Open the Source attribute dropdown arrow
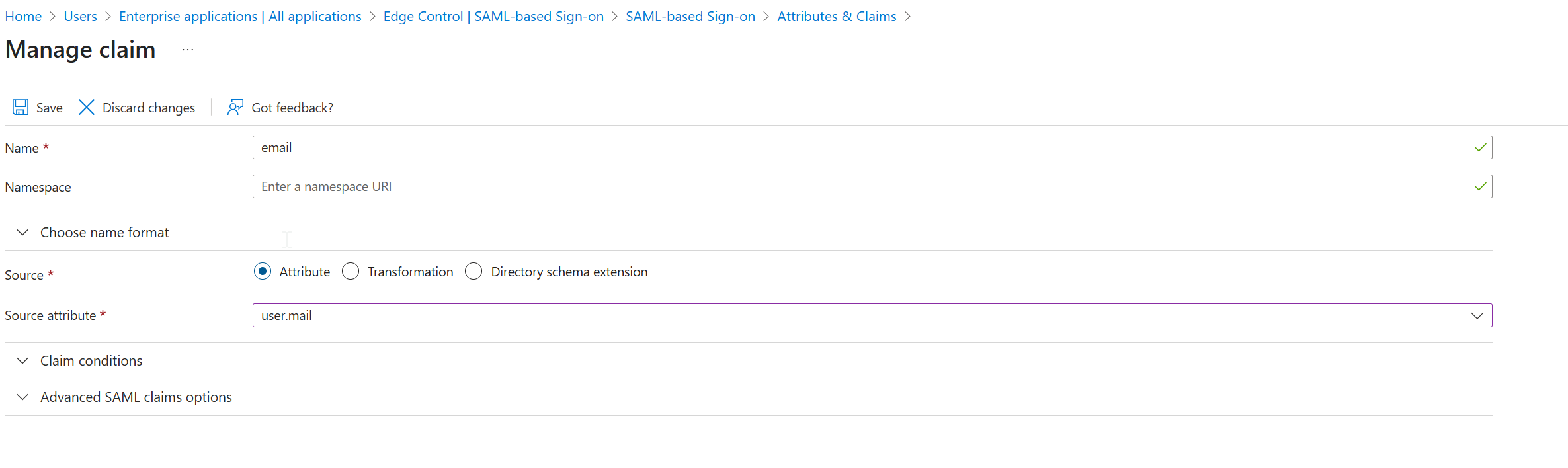Image resolution: width=1568 pixels, height=468 pixels. (1477, 315)
